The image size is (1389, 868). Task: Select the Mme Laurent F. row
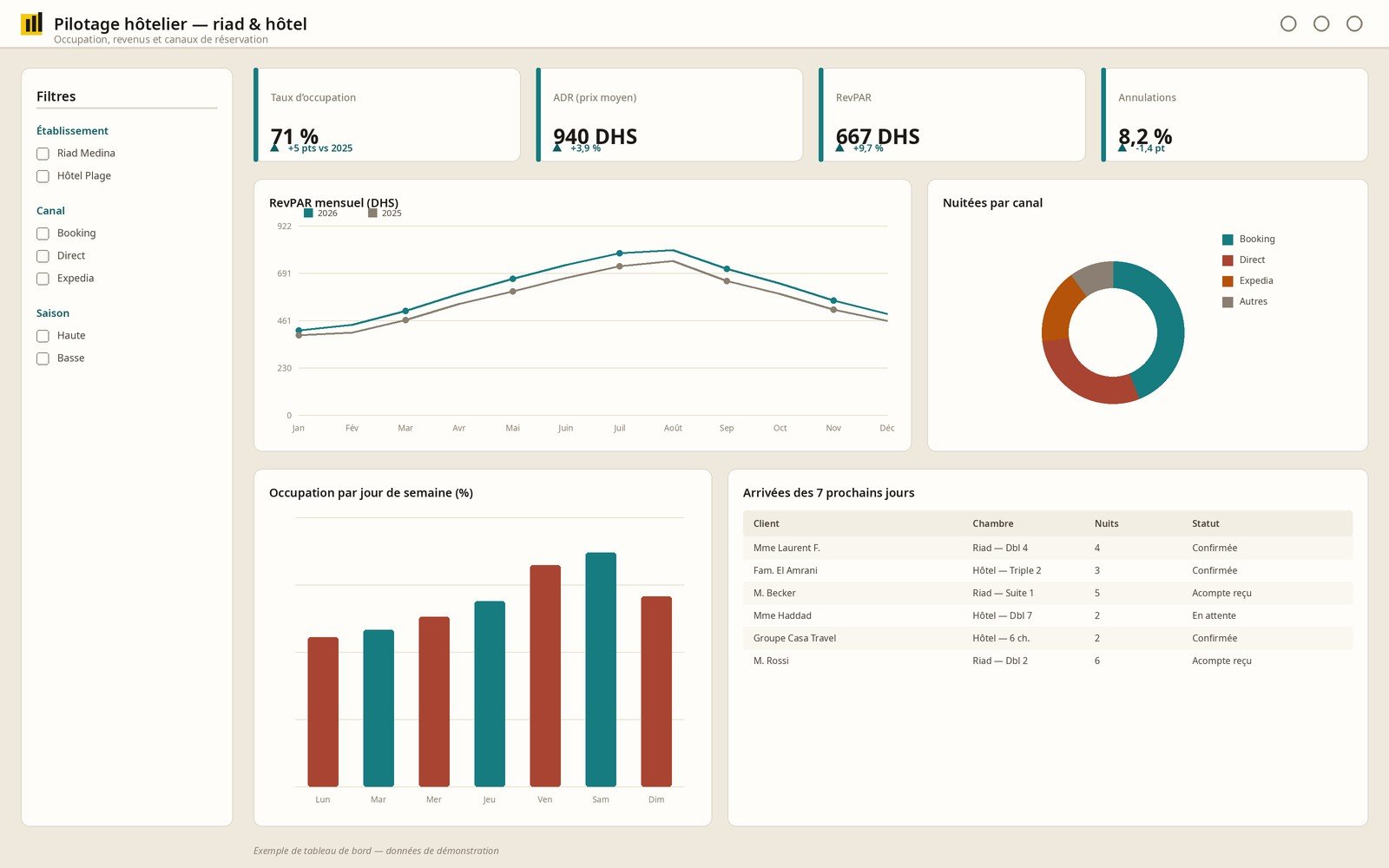pos(1048,548)
